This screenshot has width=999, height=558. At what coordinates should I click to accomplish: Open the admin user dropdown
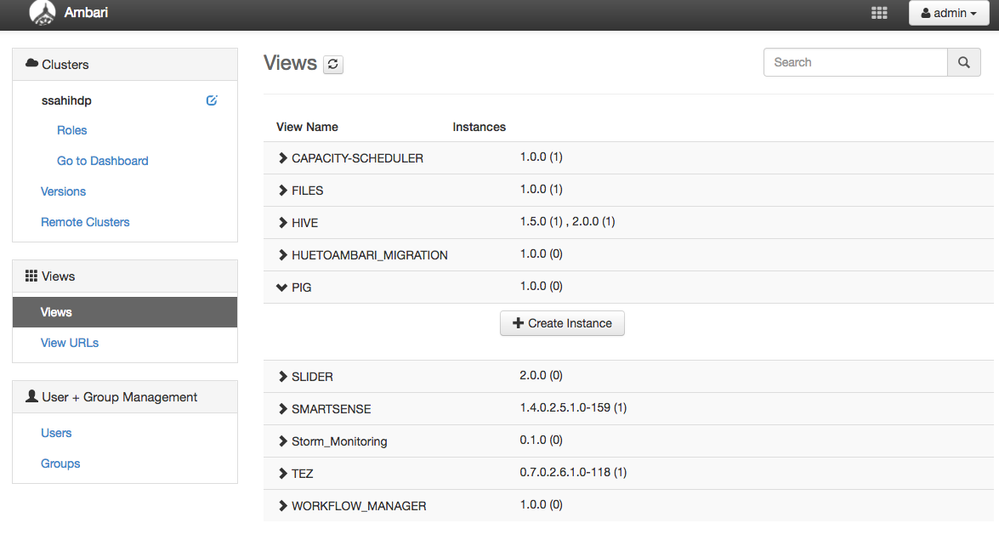pos(949,13)
